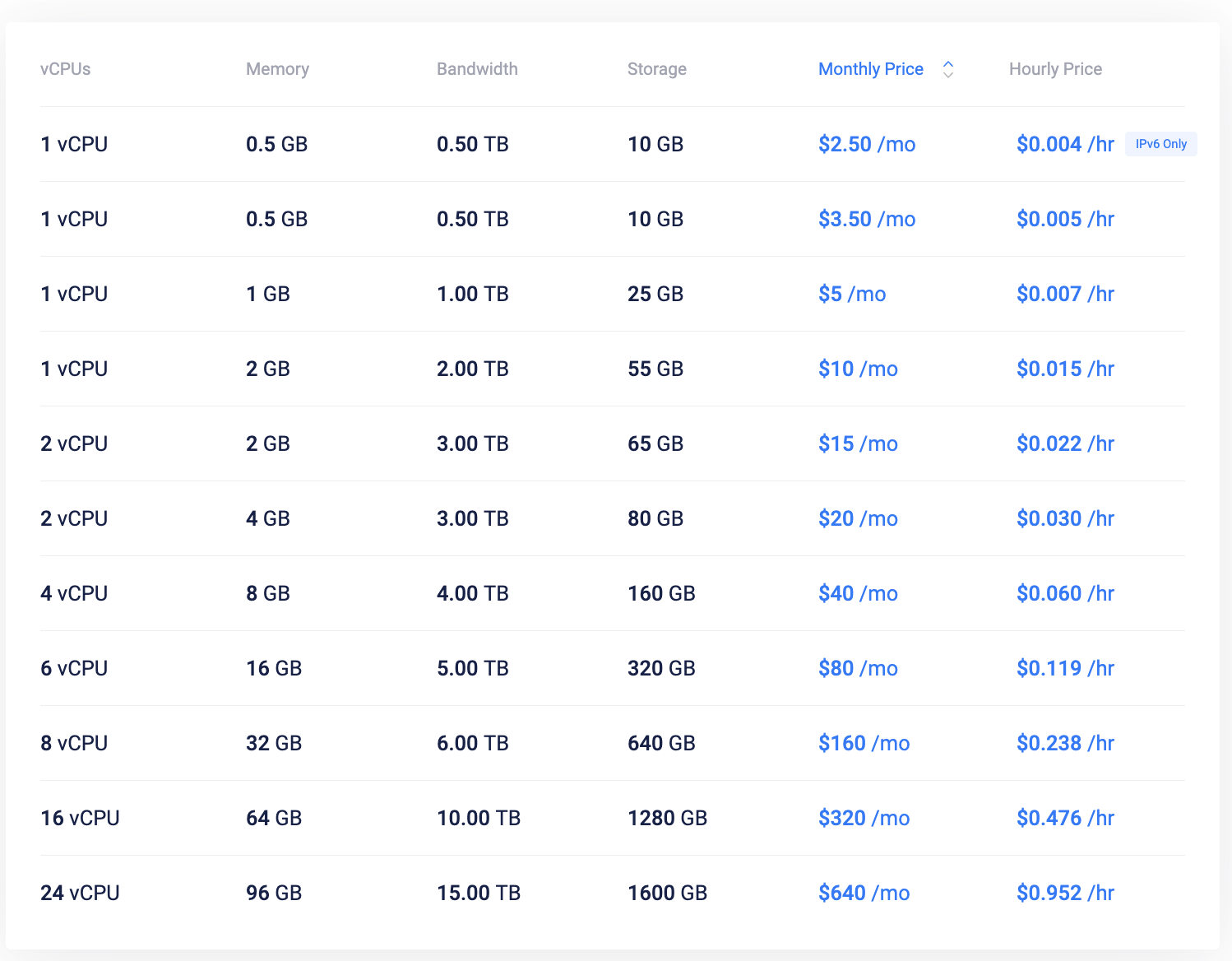Sort by the Memory column header

pyautogui.click(x=277, y=69)
